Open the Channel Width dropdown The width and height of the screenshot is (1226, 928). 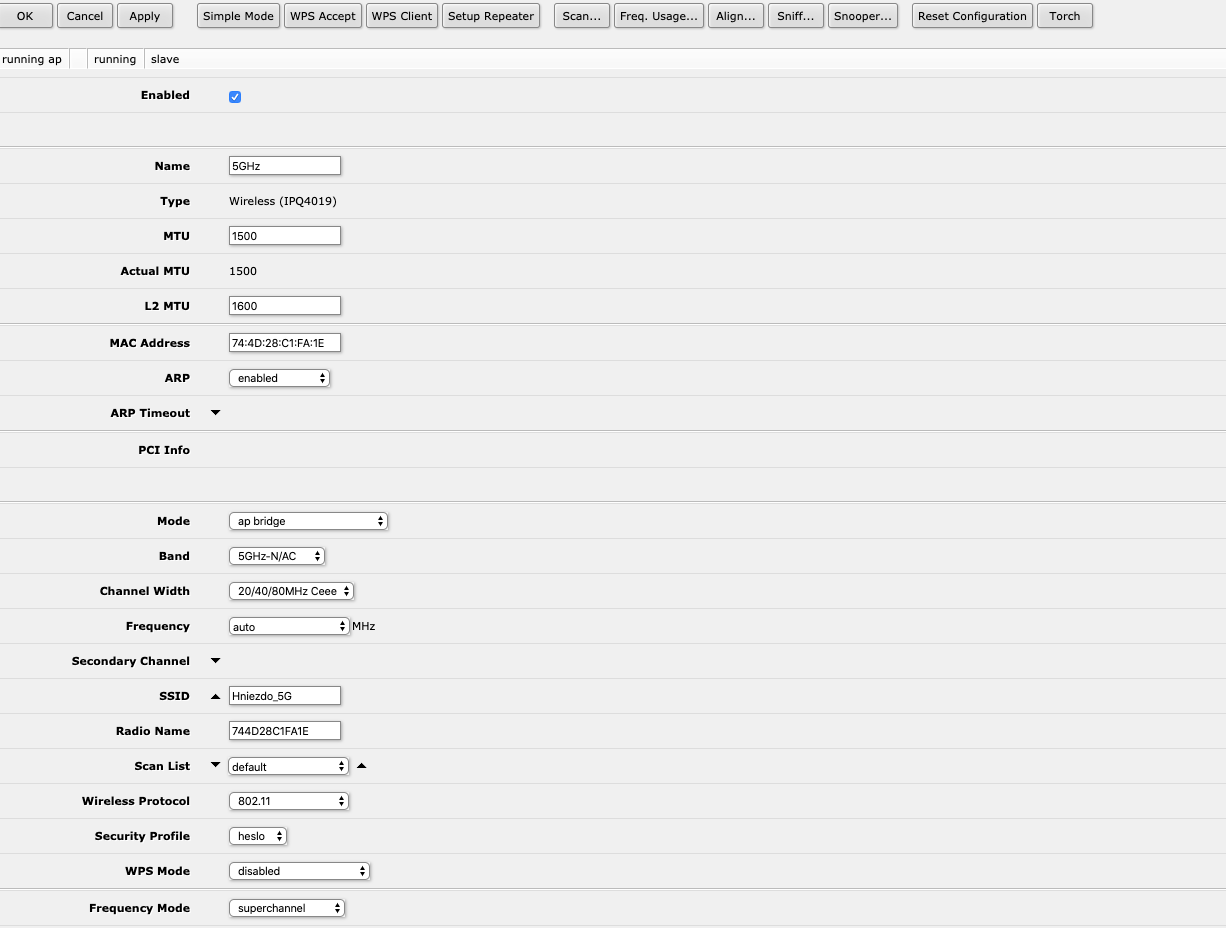pyautogui.click(x=291, y=591)
